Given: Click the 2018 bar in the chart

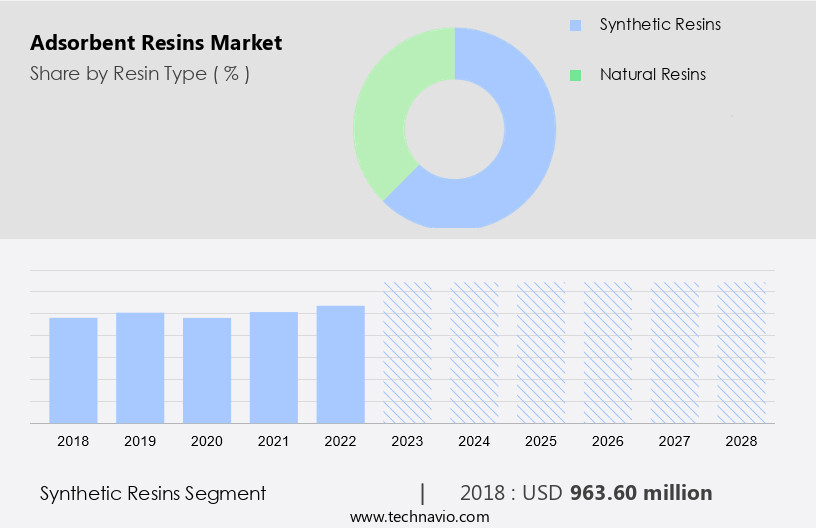Looking at the screenshot, I should pyautogui.click(x=73, y=370).
